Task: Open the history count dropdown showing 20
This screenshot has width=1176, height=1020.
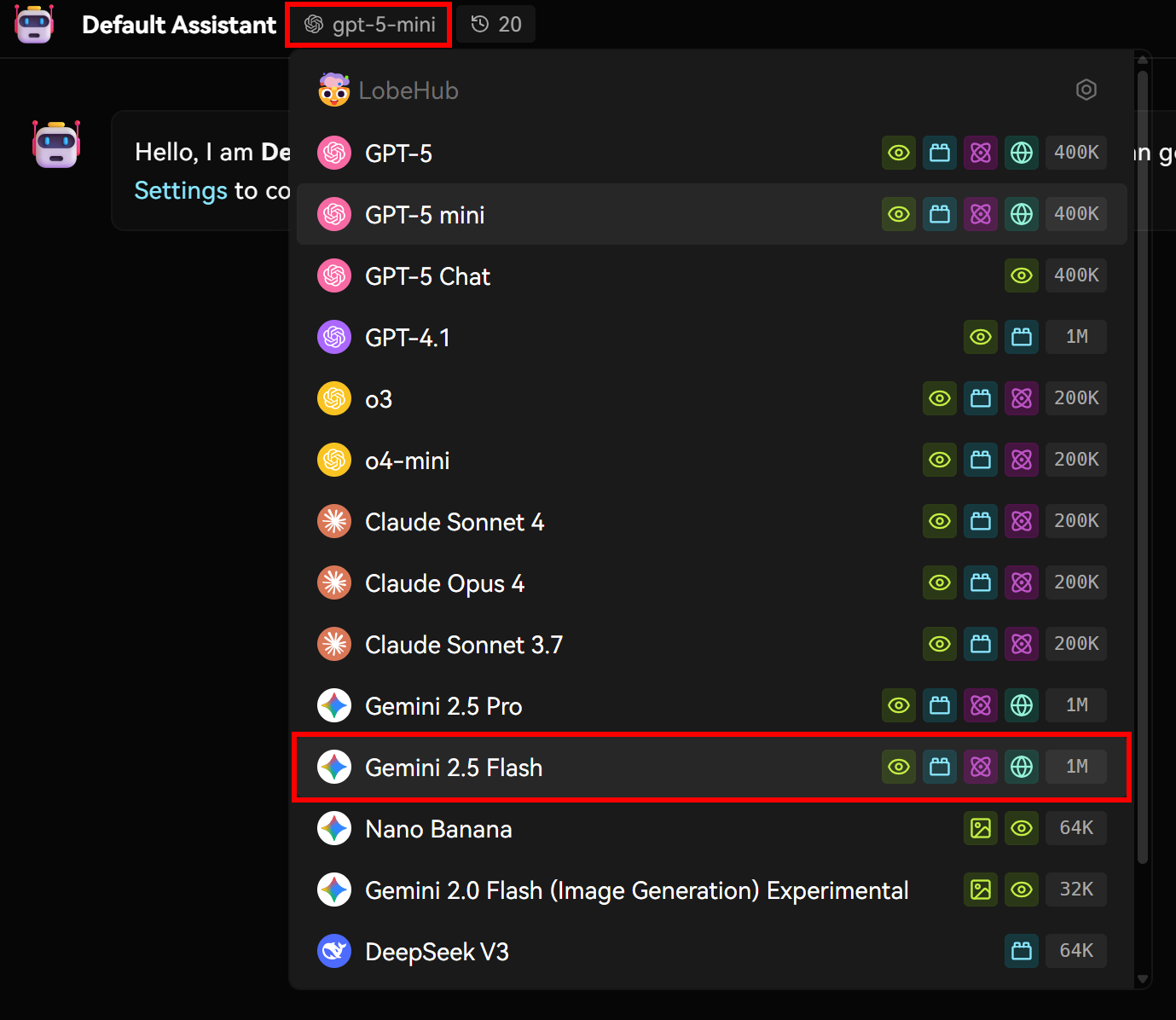Action: click(x=495, y=24)
